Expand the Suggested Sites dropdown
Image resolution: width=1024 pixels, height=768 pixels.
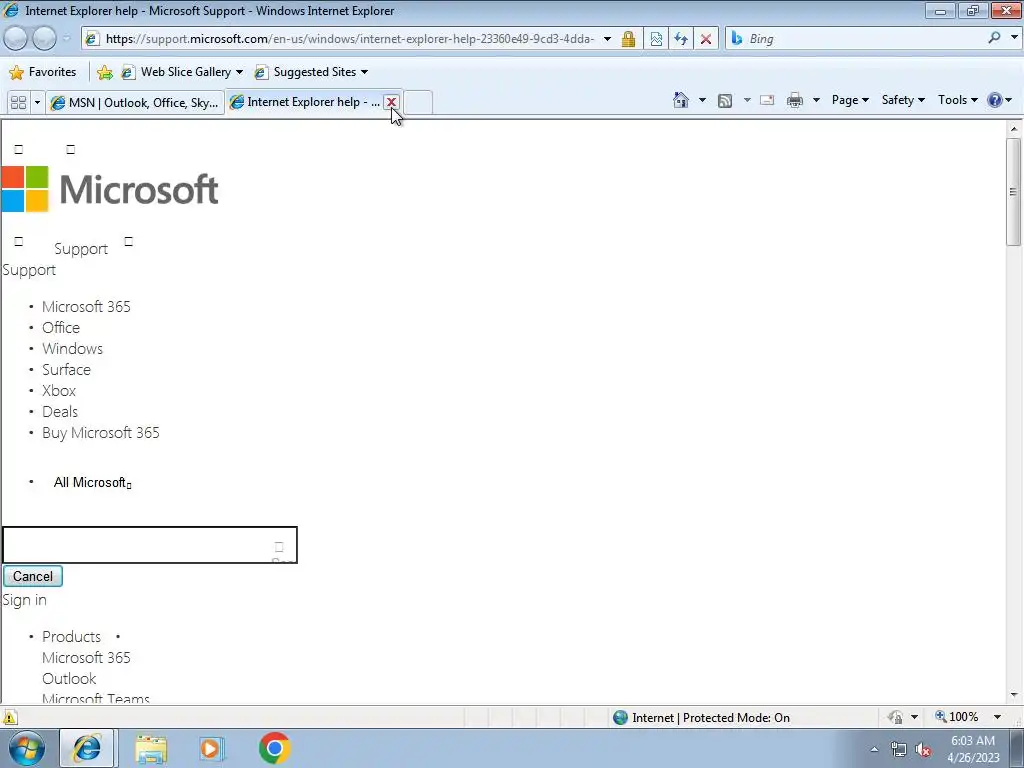(x=364, y=72)
